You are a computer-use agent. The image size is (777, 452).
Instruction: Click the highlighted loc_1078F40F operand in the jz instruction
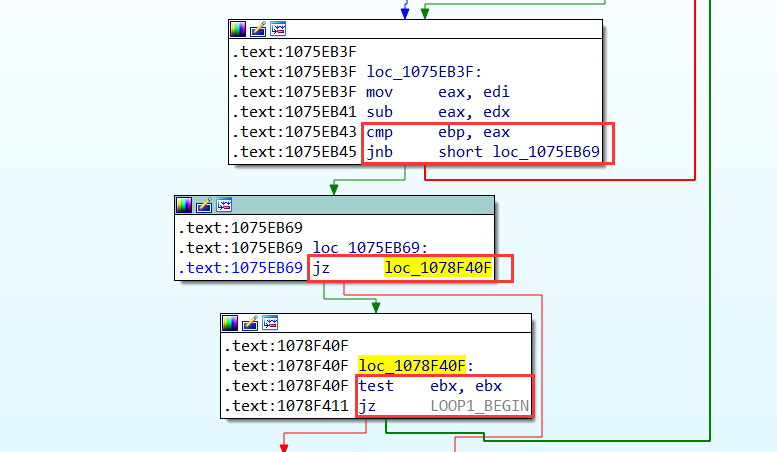[438, 268]
